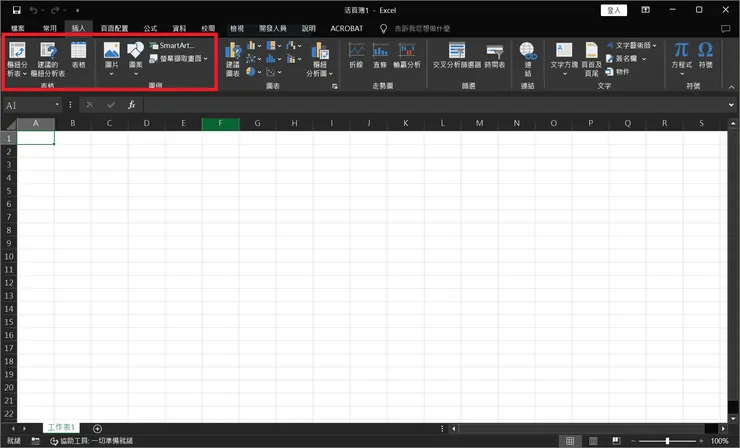740x448 pixels.
Task: Switch to the Home (常用) tab
Action: tap(50, 29)
